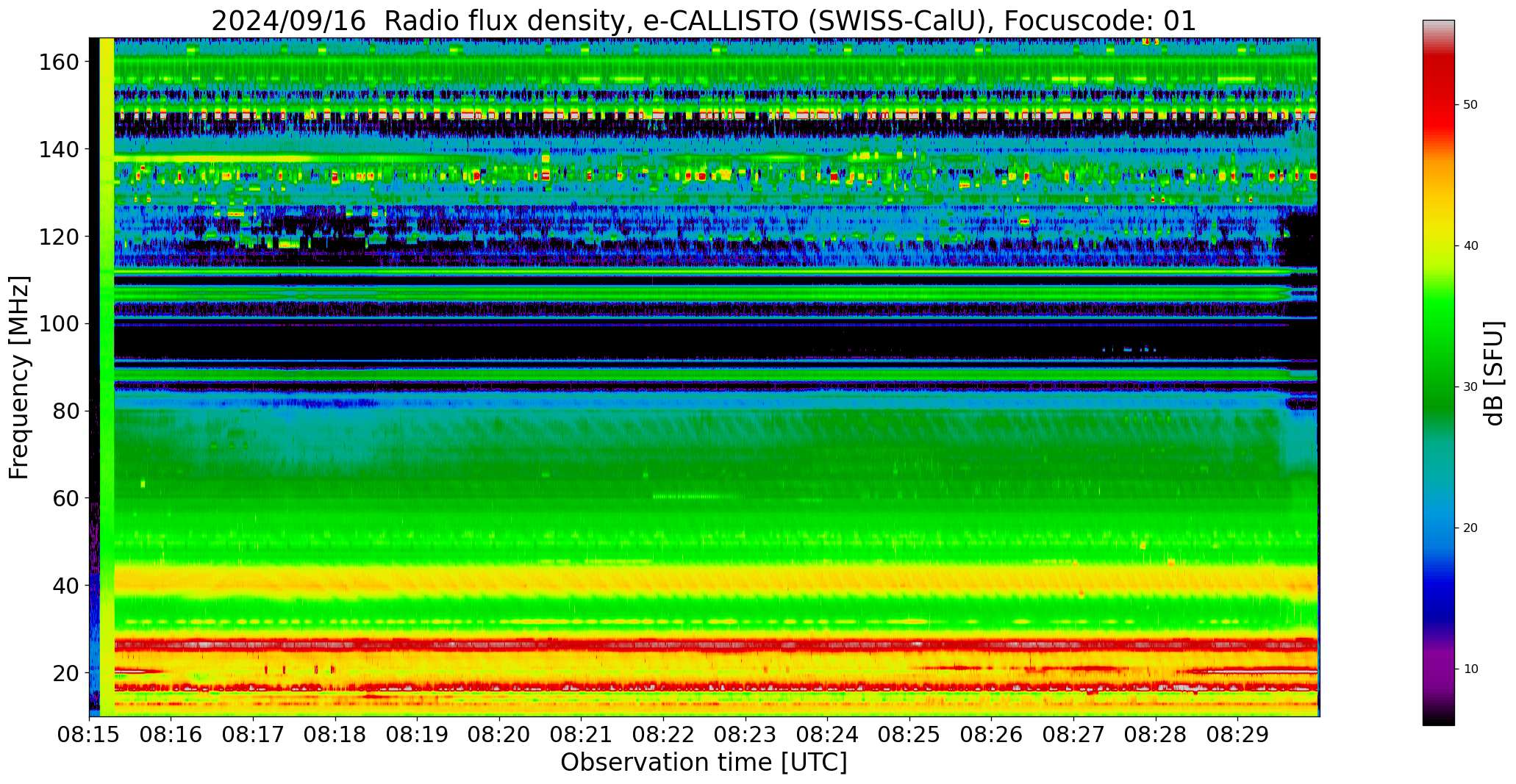Click the 08:28 time tick label

1155,734
